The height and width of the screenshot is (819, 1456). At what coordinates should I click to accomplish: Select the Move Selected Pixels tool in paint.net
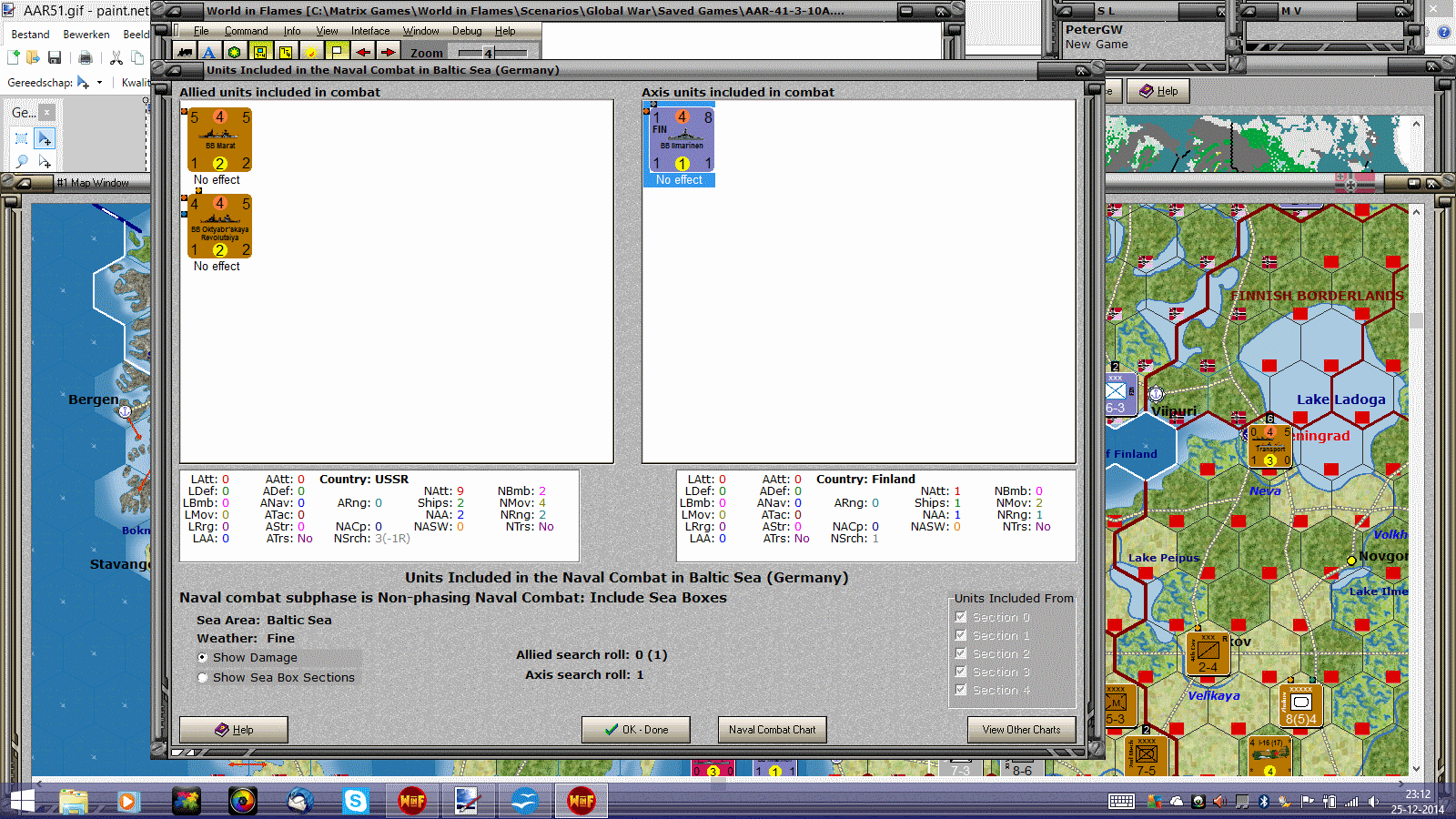point(45,138)
